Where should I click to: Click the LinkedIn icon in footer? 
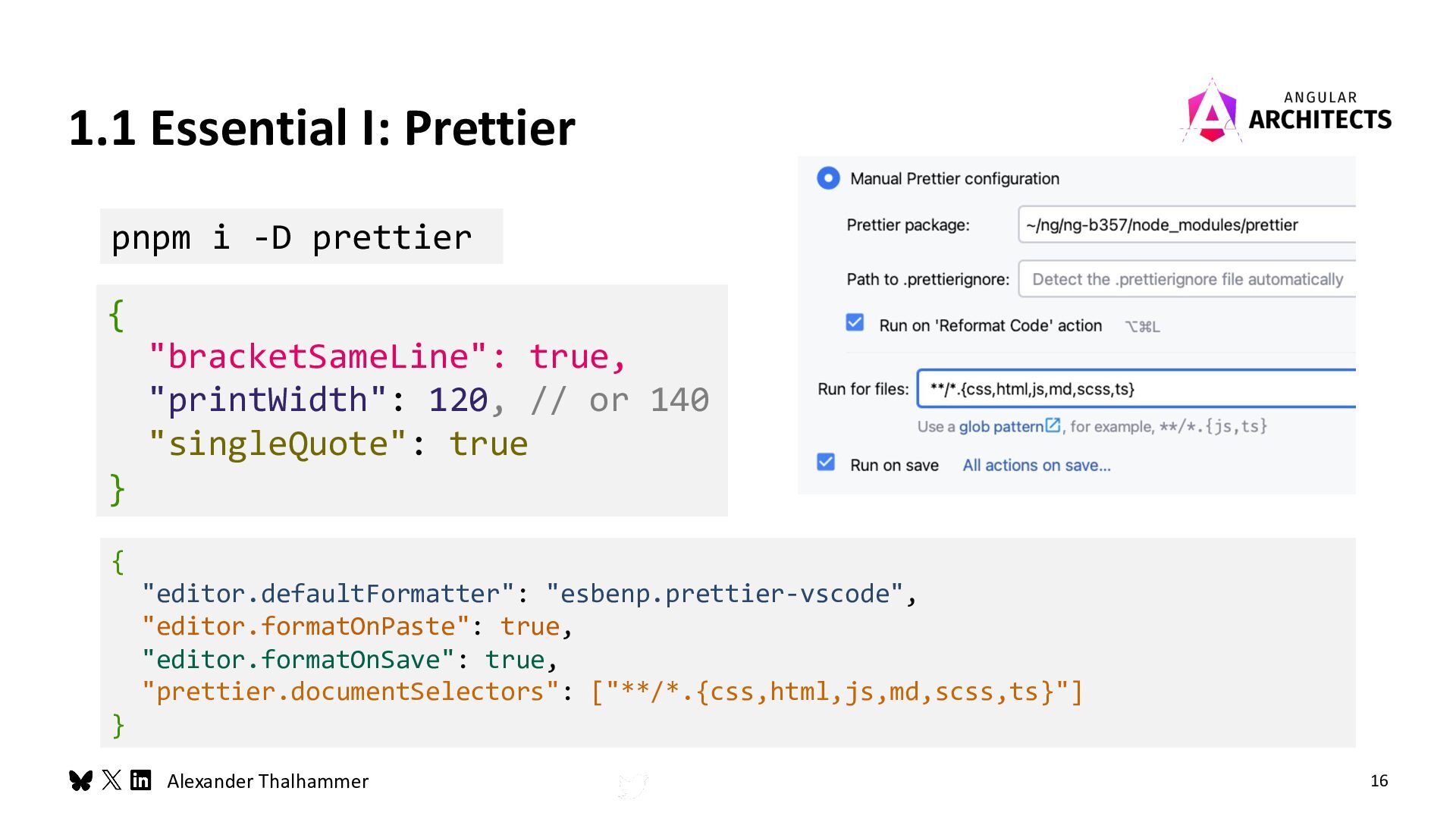(x=141, y=780)
